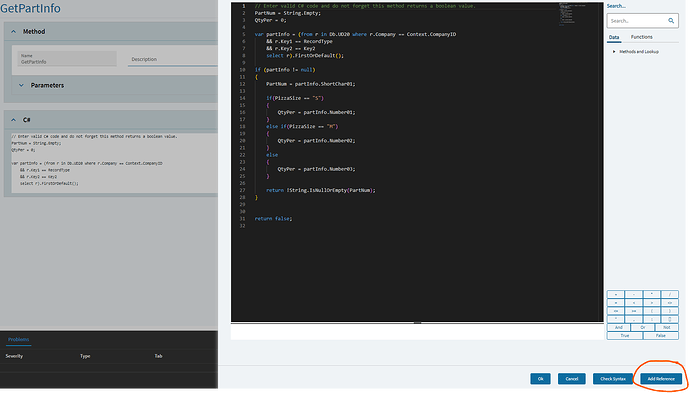Expand the Parameters section
This screenshot has height=393, width=690.
click(21, 85)
